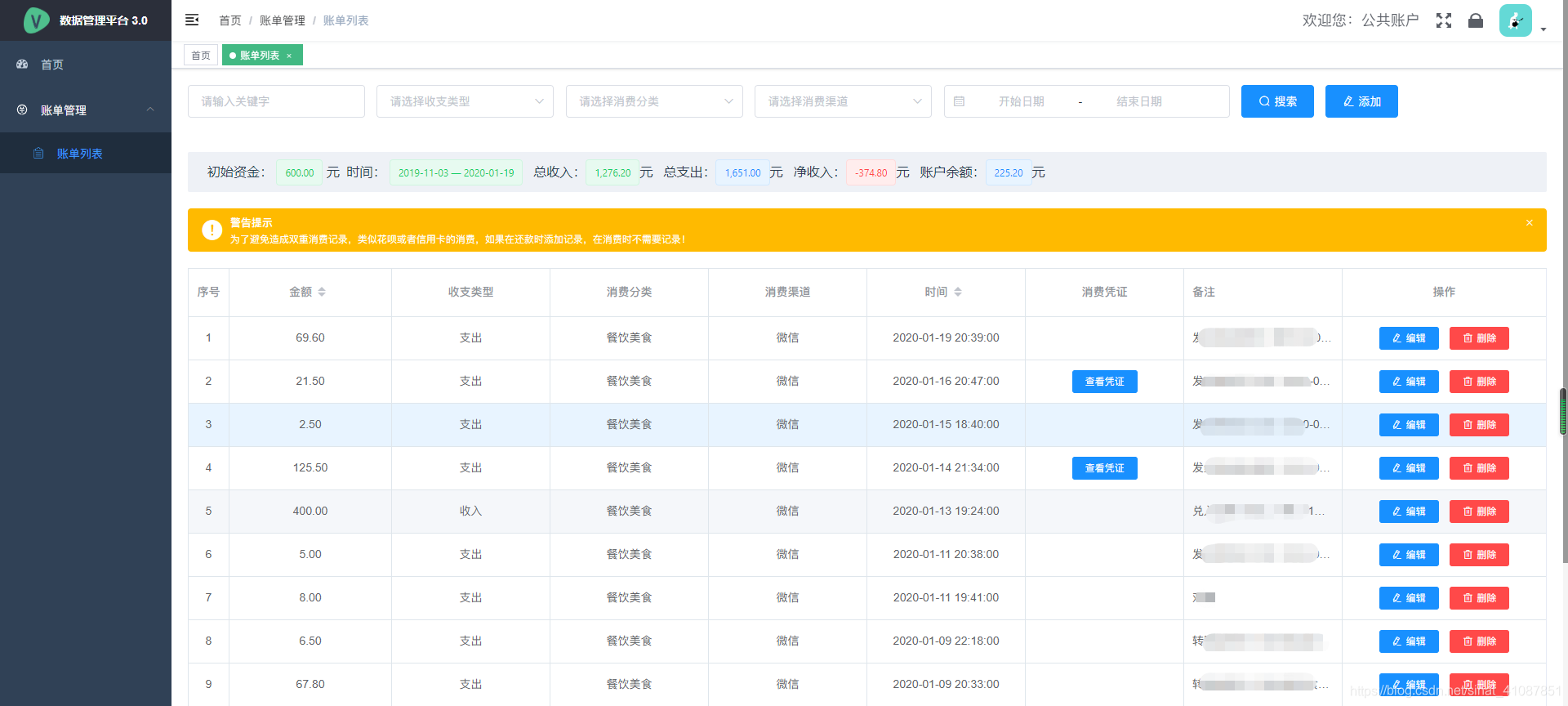Delete the 69.60 record
The width and height of the screenshot is (1568, 706).
pos(1479,338)
